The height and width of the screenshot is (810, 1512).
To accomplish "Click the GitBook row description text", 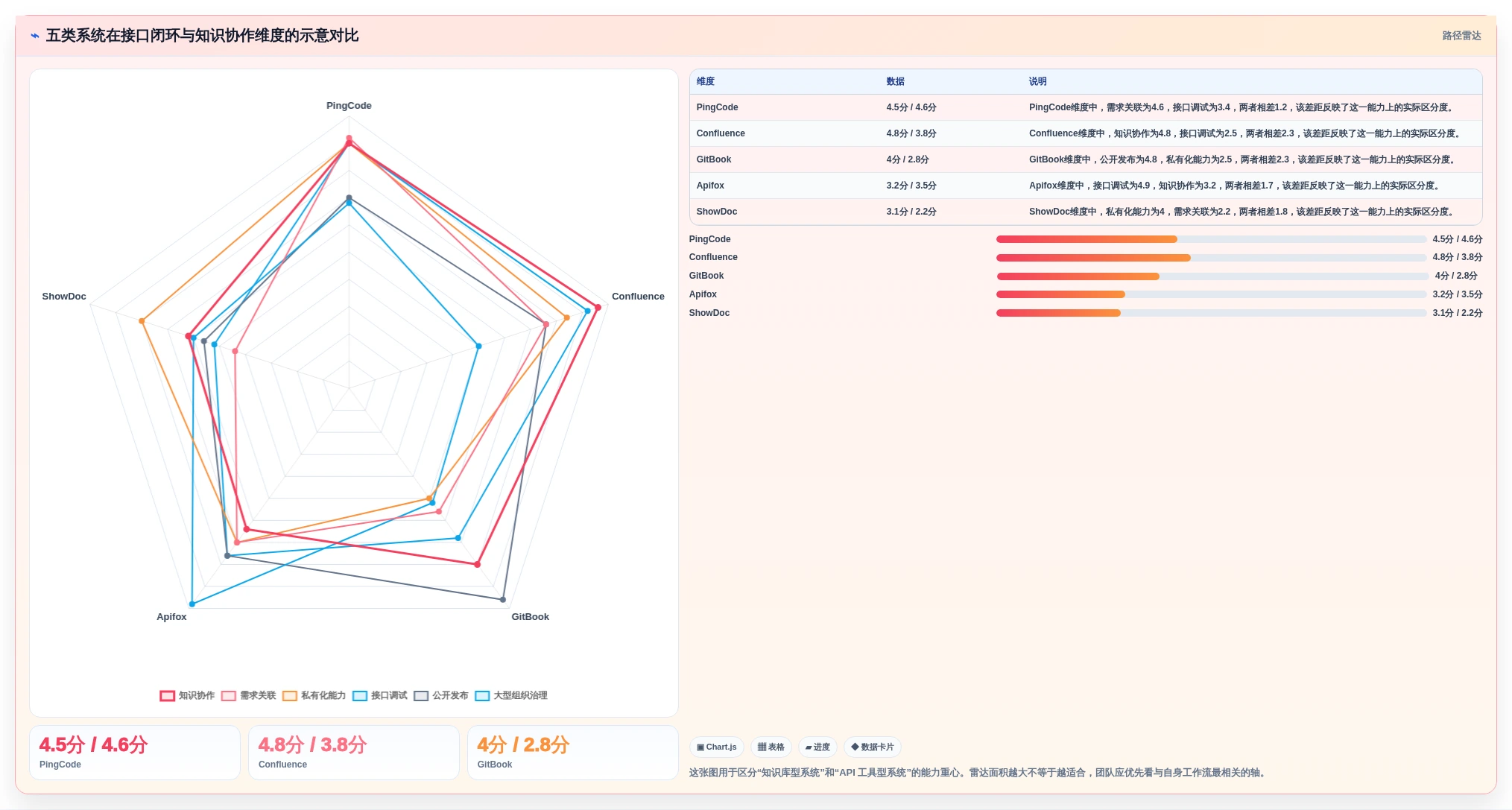I will tap(1243, 159).
